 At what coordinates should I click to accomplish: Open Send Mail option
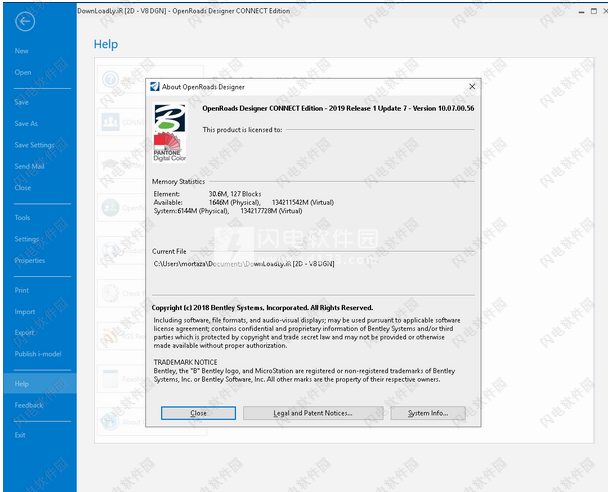coord(29,166)
